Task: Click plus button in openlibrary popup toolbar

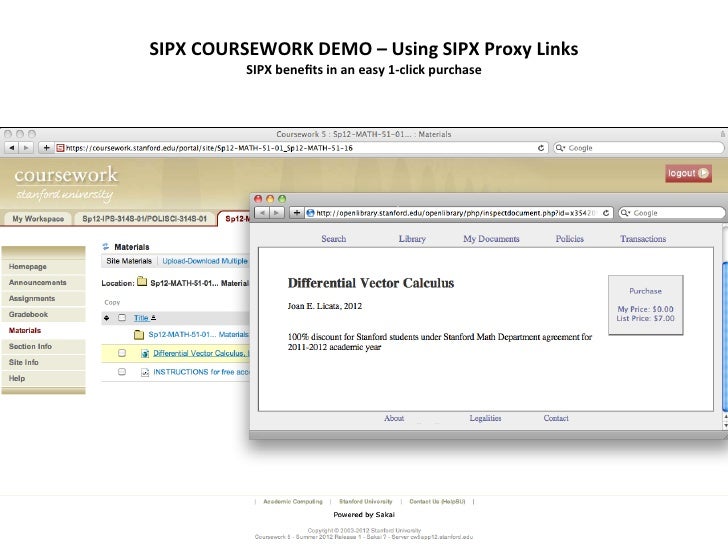Action: [297, 213]
